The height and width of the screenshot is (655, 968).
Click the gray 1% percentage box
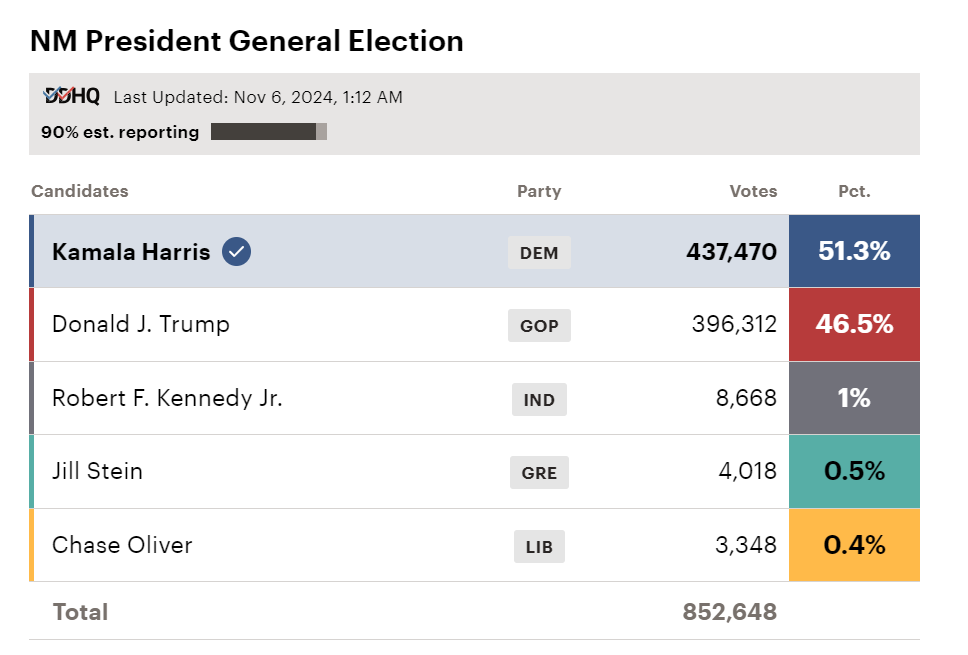pos(854,398)
